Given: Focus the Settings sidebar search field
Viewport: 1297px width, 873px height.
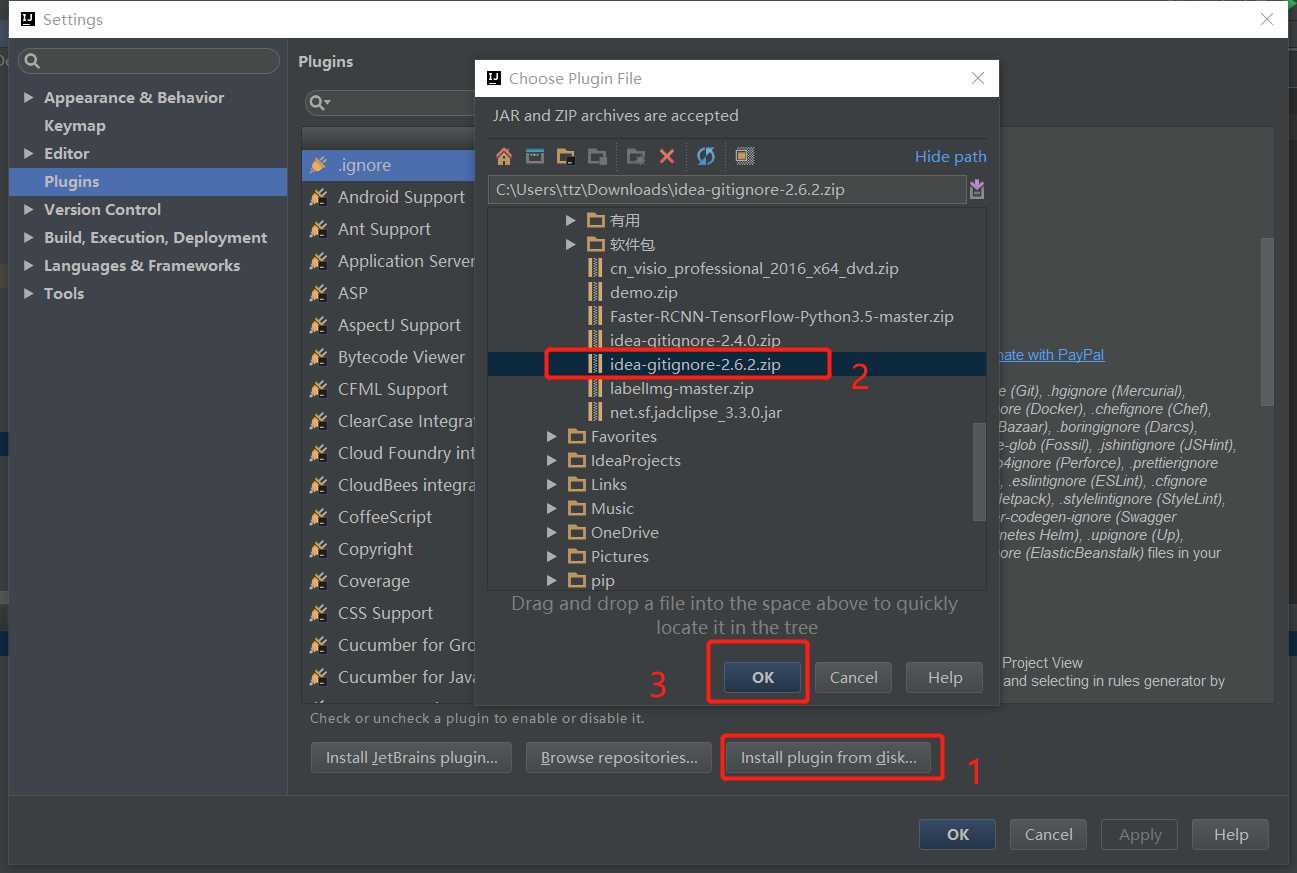Looking at the screenshot, I should click(148, 61).
